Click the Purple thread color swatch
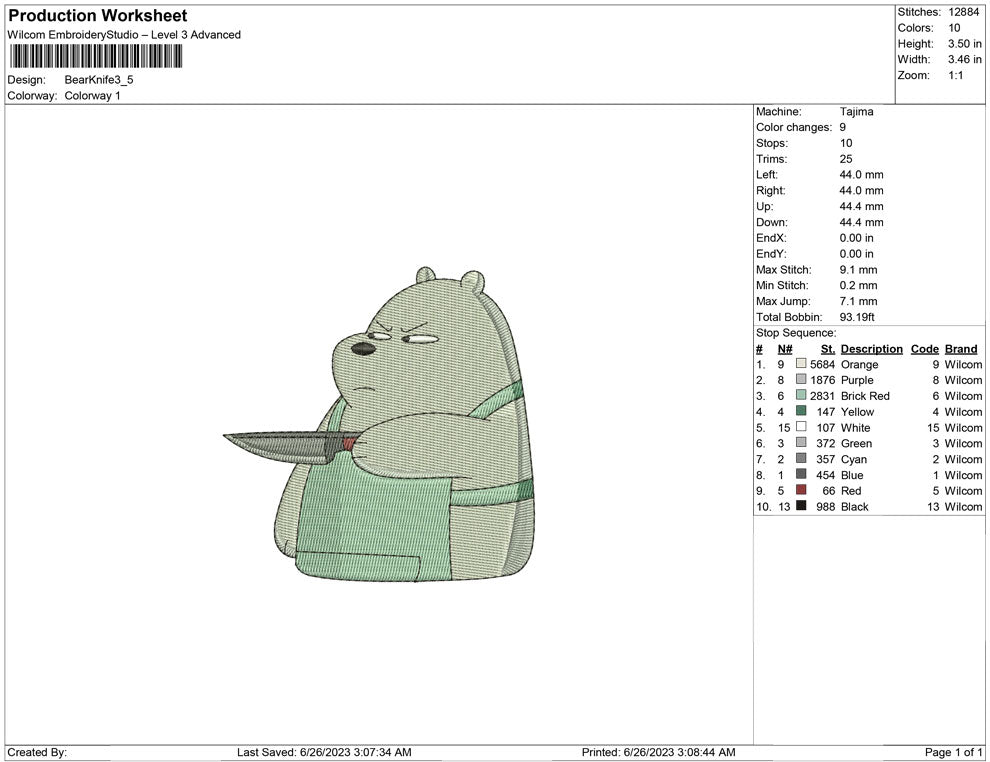The height and width of the screenshot is (762, 990). 801,379
